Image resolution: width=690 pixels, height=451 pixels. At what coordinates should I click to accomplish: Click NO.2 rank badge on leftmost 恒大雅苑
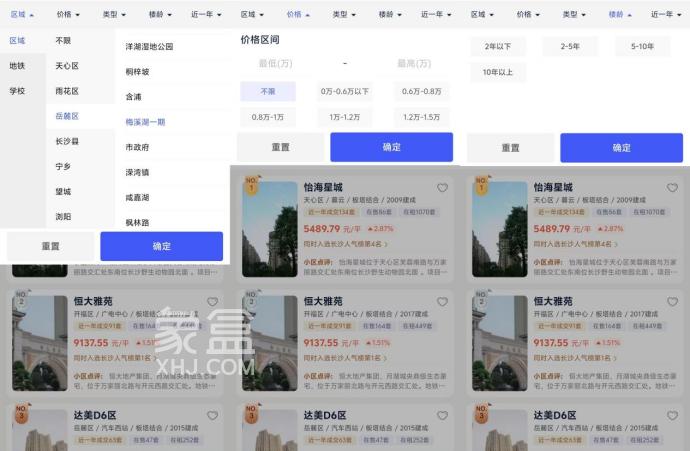21,299
